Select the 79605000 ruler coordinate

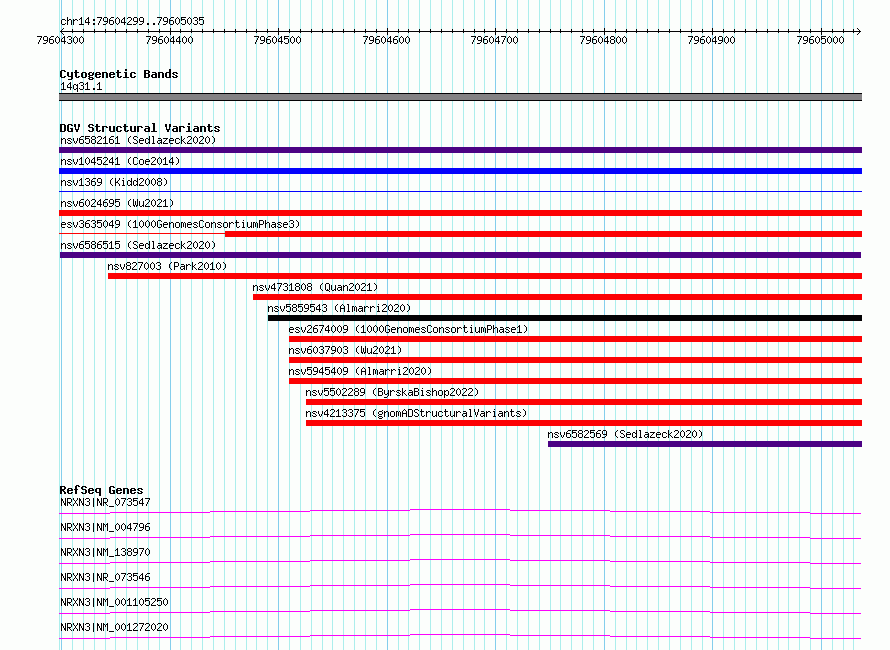[820, 40]
